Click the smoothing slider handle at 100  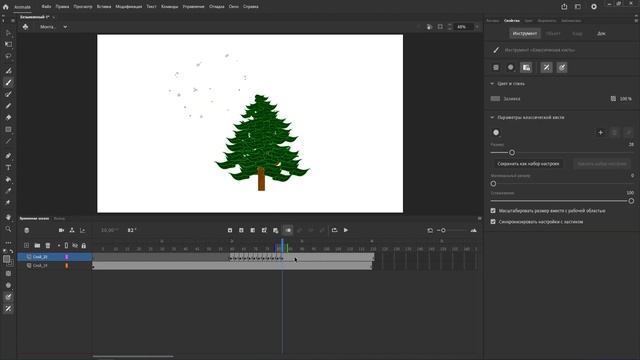631,201
